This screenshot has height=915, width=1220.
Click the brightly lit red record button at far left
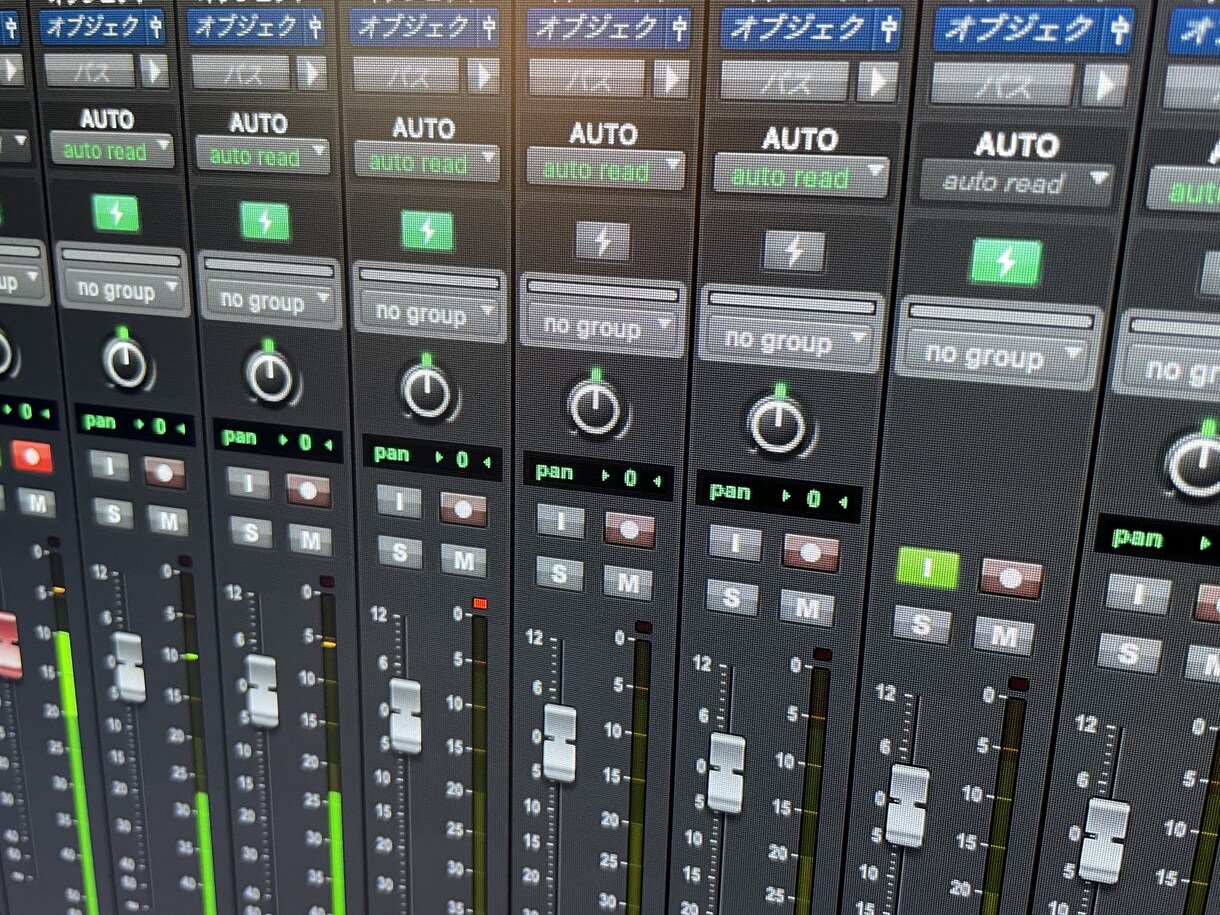click(x=33, y=458)
